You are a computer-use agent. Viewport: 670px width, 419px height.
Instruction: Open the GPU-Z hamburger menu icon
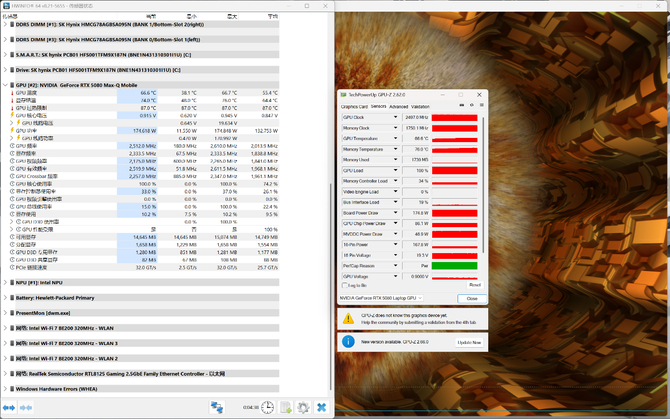481,105
